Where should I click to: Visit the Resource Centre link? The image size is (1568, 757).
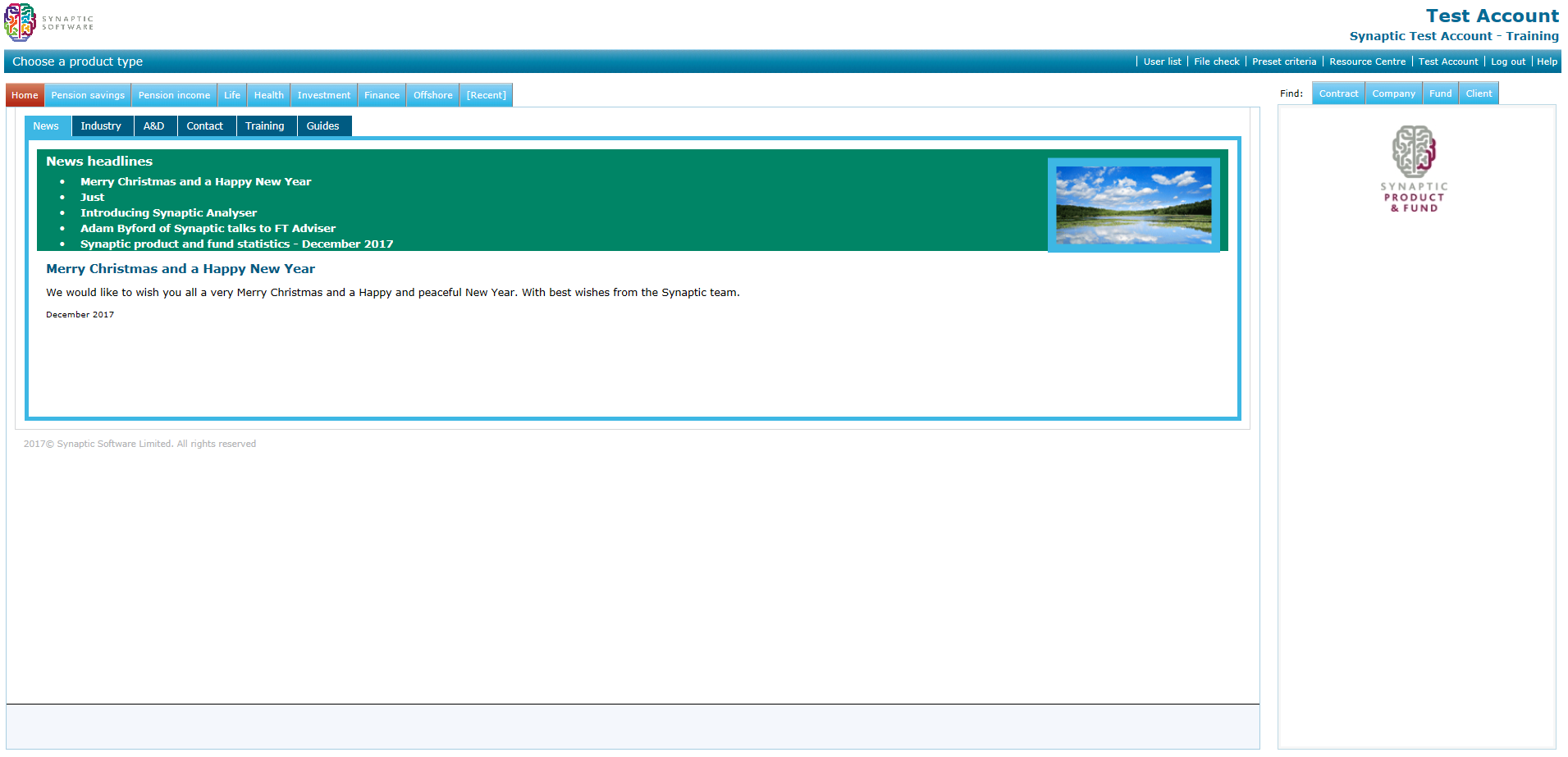pyautogui.click(x=1367, y=62)
